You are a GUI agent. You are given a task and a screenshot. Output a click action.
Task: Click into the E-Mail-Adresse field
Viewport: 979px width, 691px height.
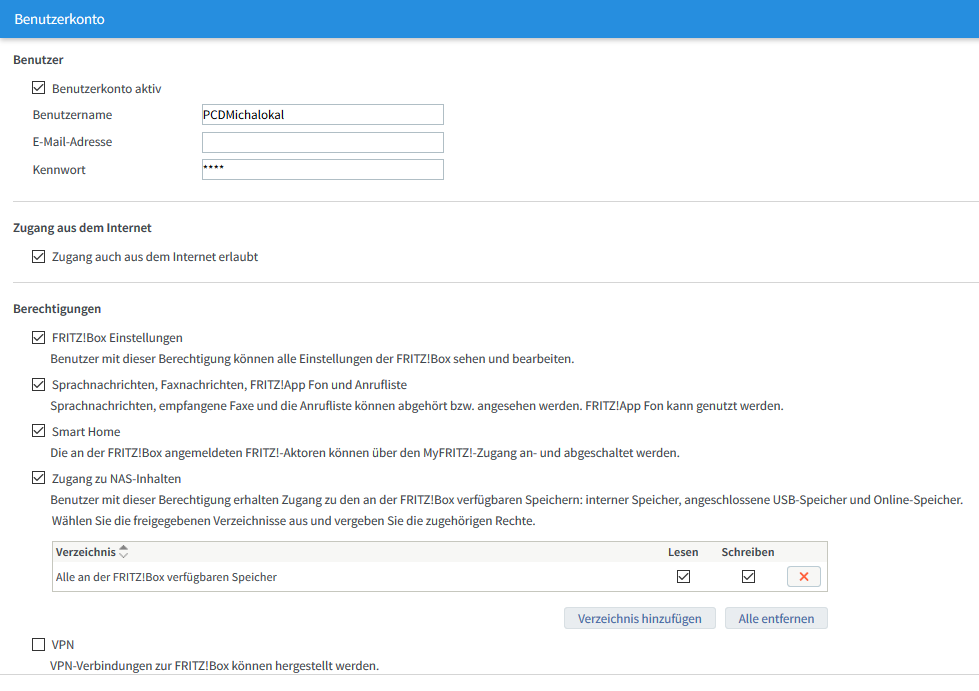322,142
